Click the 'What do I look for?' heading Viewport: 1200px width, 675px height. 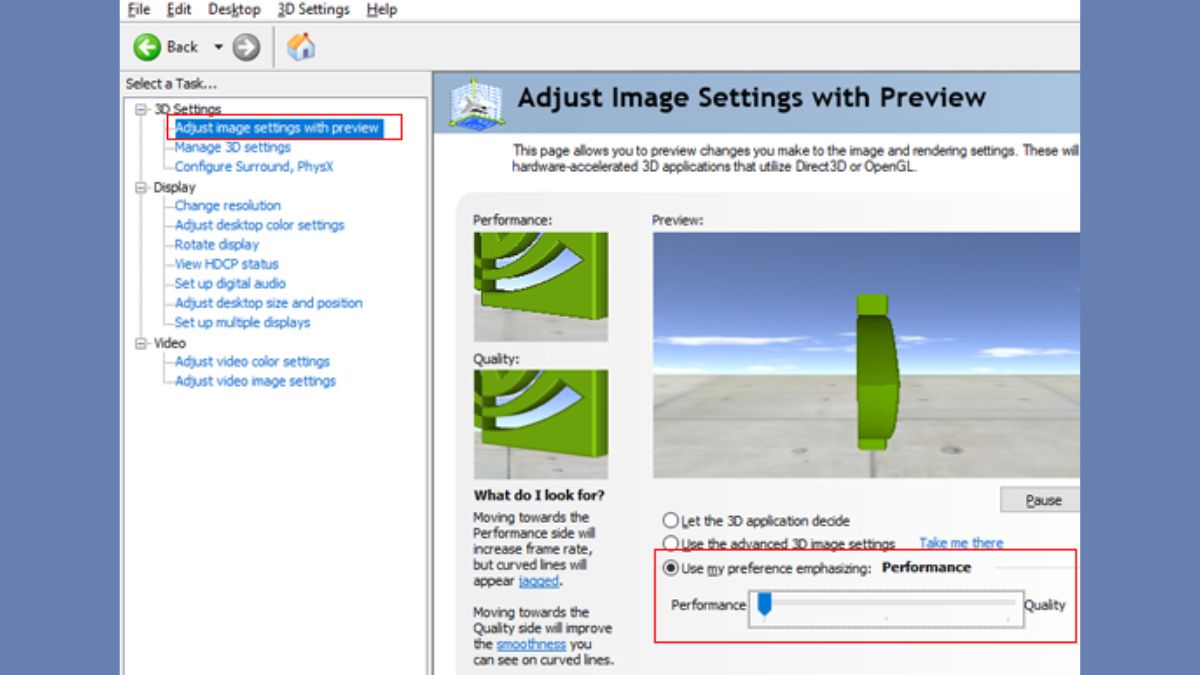coord(539,495)
